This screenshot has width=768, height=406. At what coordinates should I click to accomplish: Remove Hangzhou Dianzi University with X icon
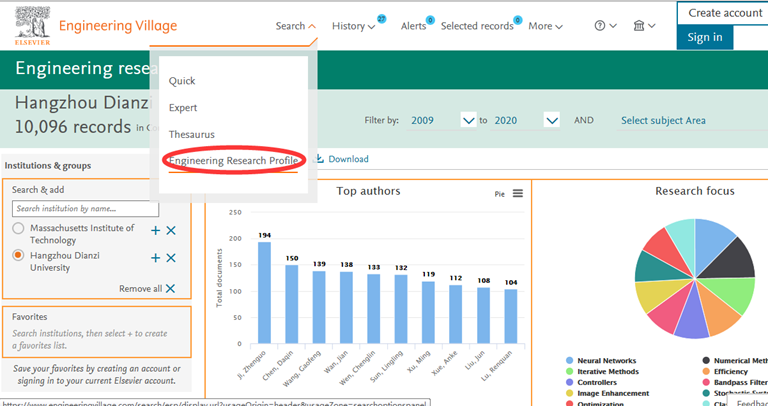coord(171,258)
